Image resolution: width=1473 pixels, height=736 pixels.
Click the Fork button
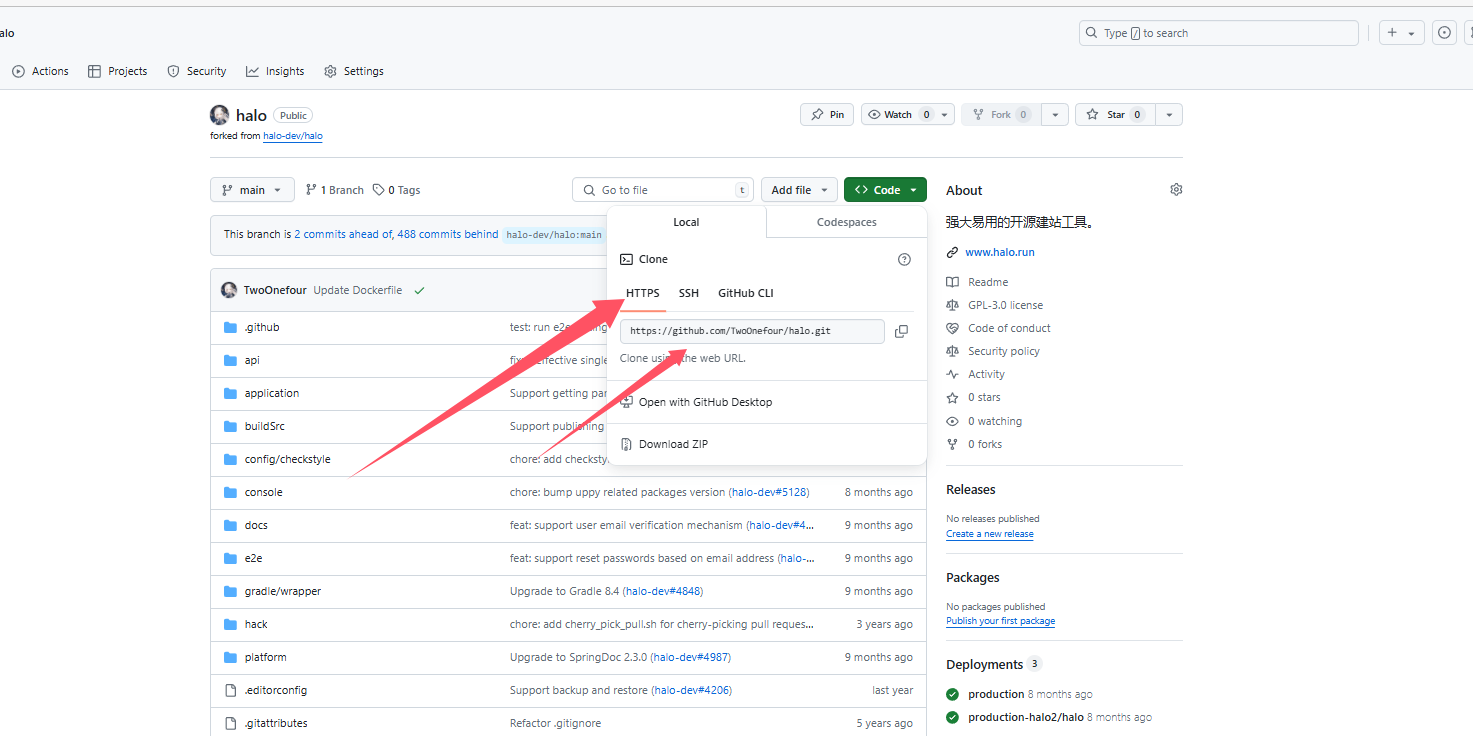click(x=1001, y=115)
